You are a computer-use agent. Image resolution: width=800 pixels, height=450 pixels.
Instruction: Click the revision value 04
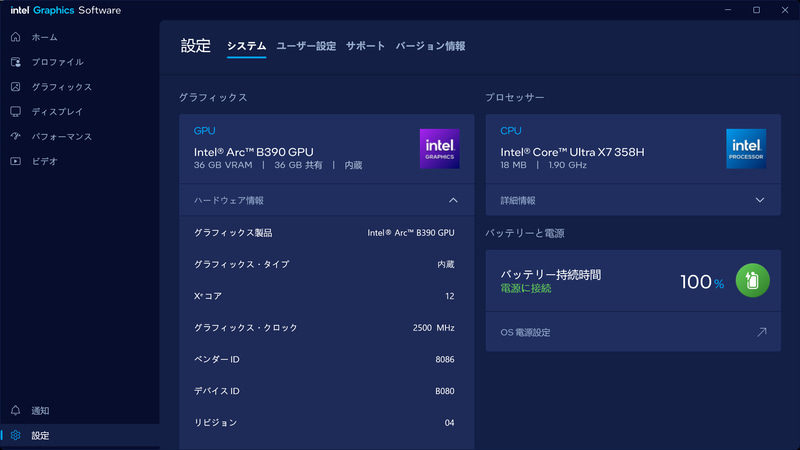pyautogui.click(x=449, y=422)
